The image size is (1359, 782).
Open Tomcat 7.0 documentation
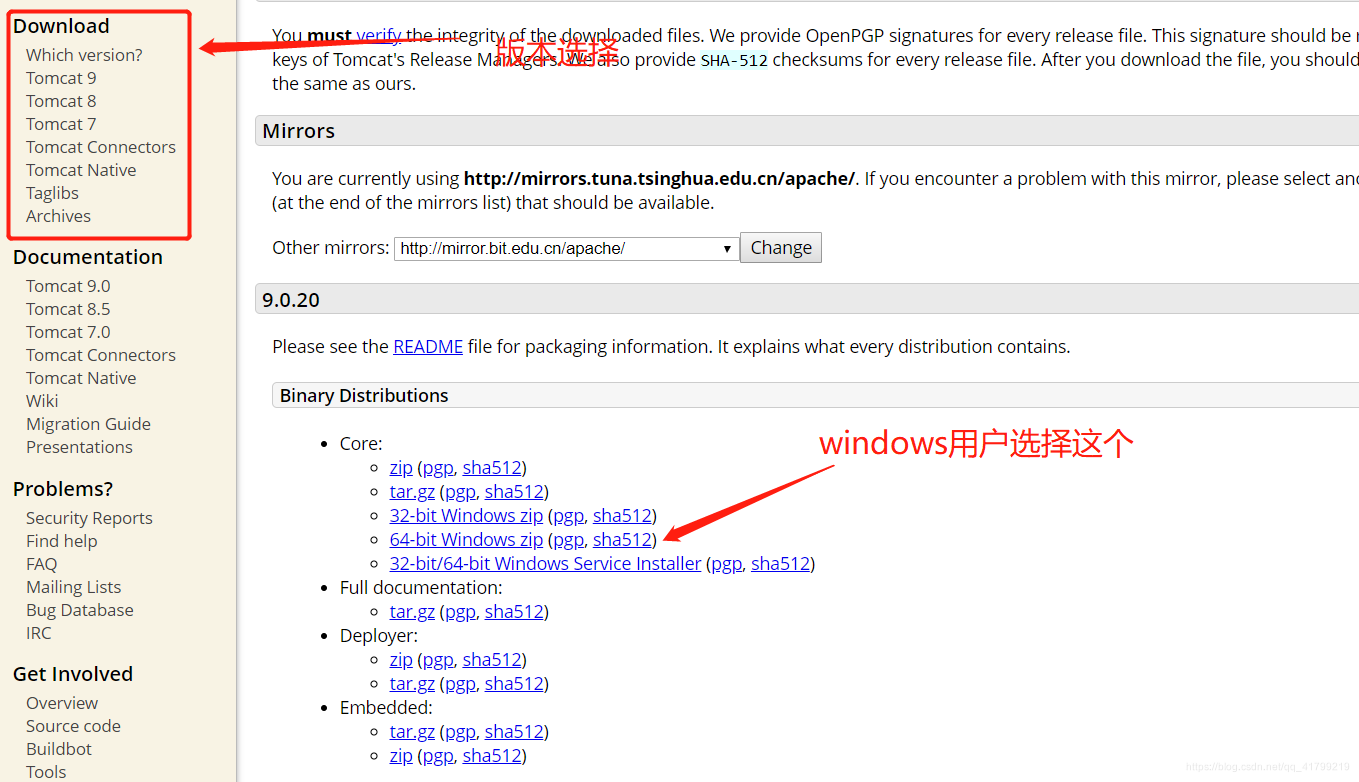click(x=68, y=332)
